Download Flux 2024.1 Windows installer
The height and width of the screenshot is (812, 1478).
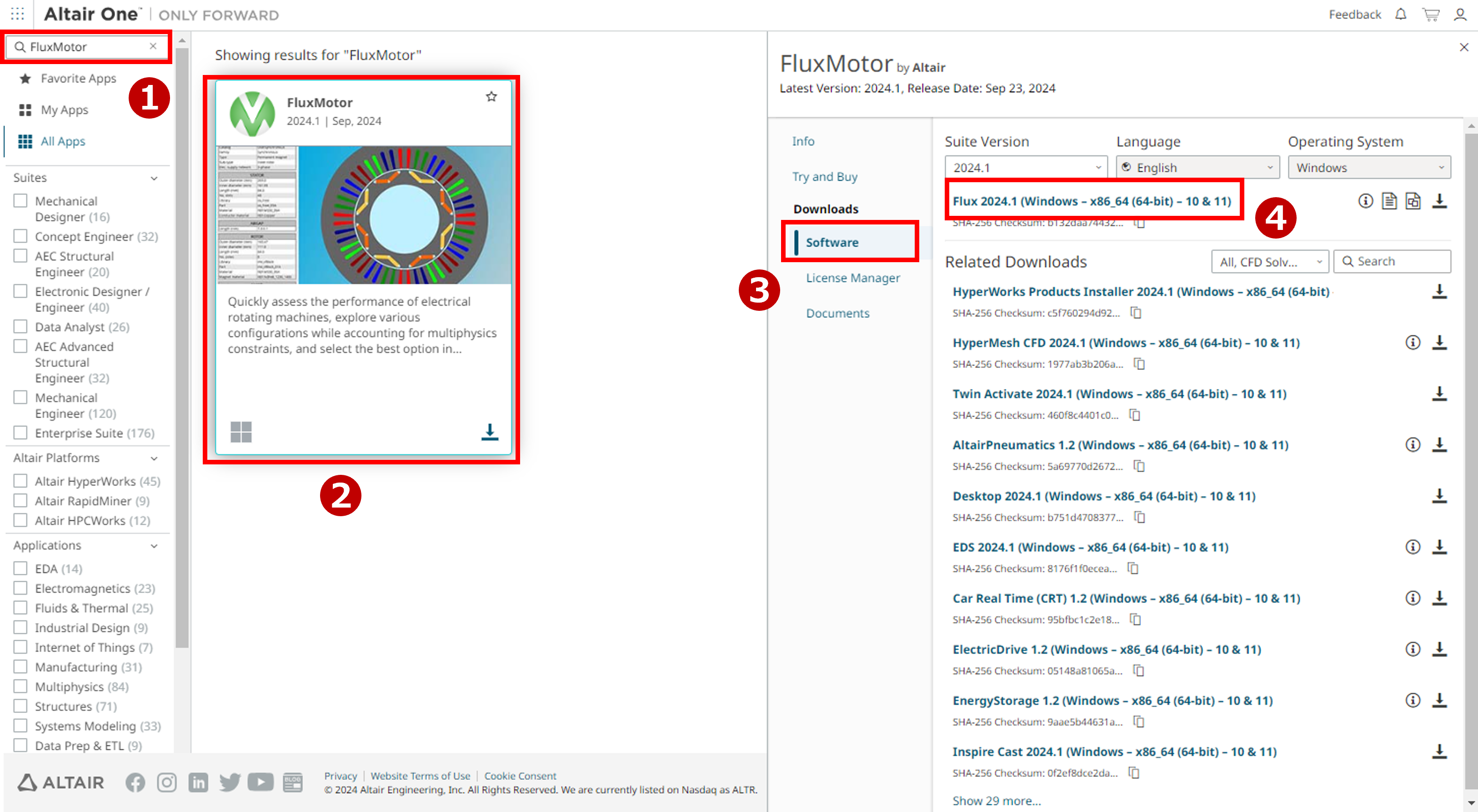click(x=1439, y=201)
